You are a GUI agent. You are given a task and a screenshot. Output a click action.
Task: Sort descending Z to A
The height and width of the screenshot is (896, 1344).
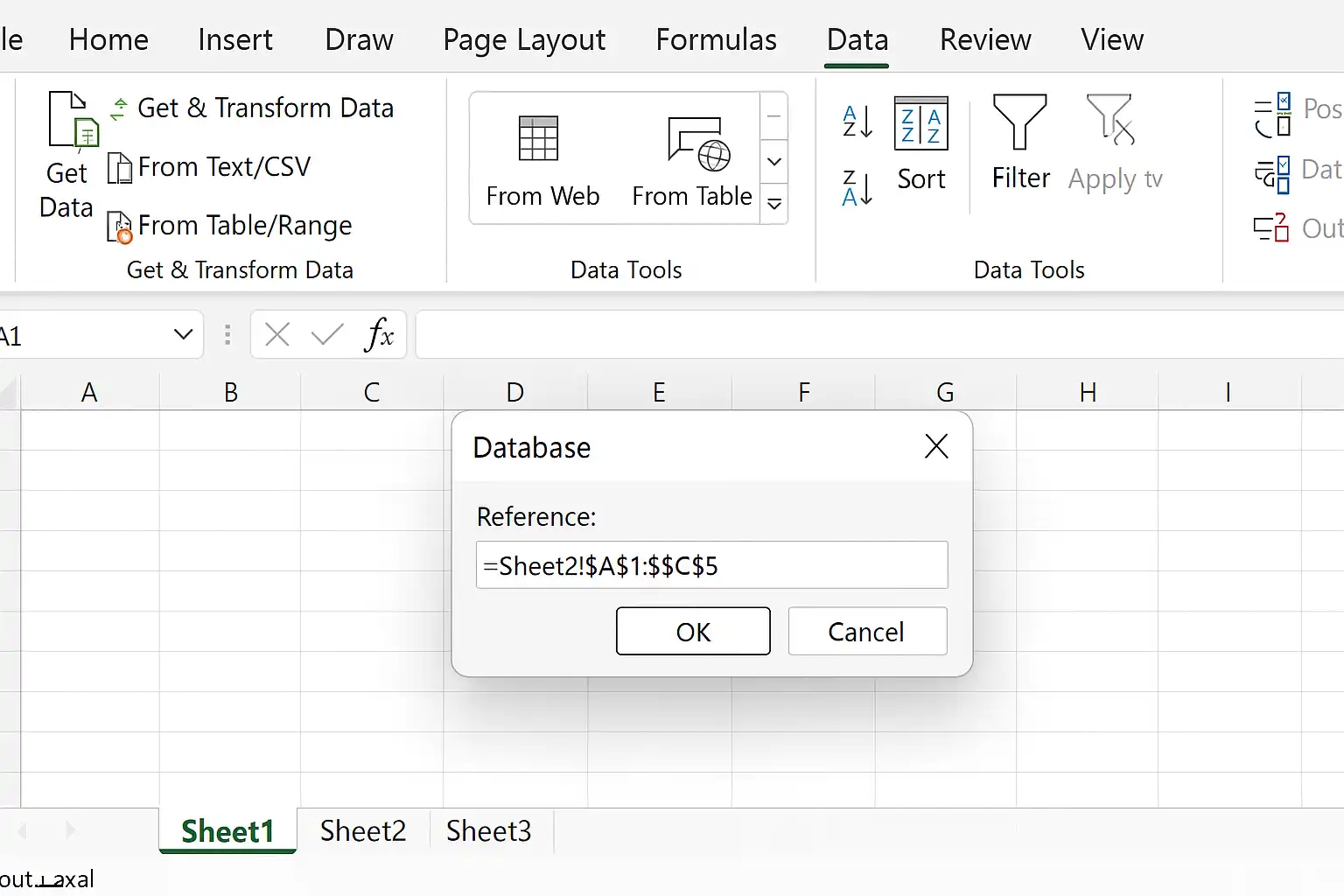pos(857,188)
